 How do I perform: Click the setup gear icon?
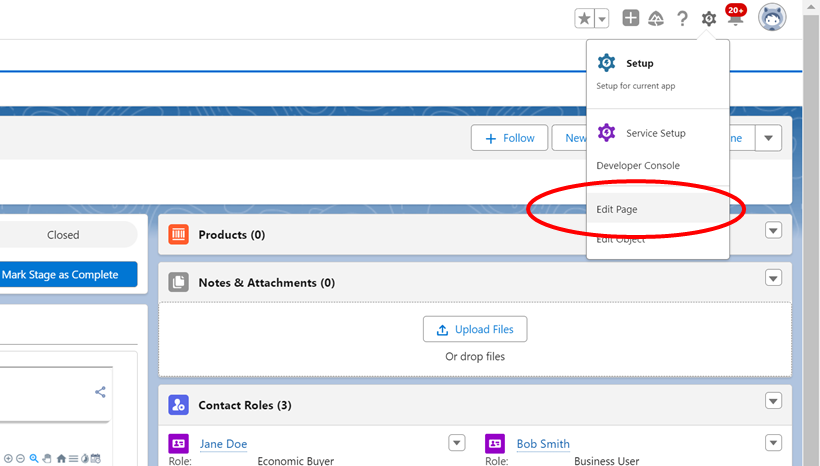[709, 18]
